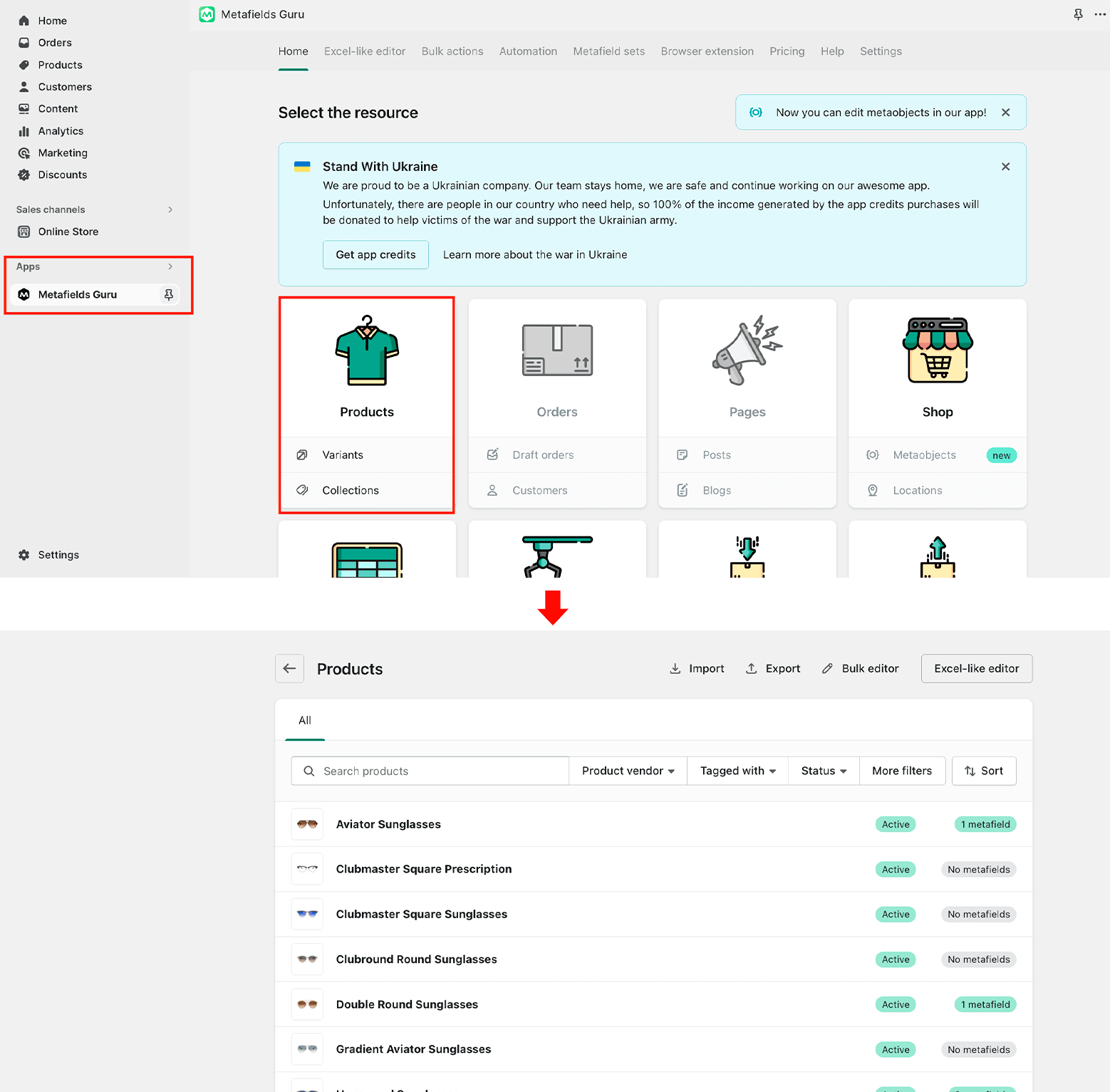The width and height of the screenshot is (1110, 1092).
Task: Open the Help tab
Action: point(832,51)
